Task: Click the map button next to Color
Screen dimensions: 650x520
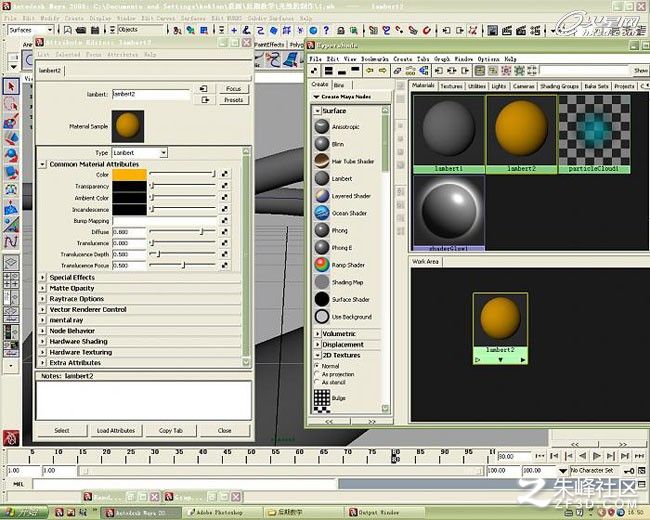Action: point(224,174)
